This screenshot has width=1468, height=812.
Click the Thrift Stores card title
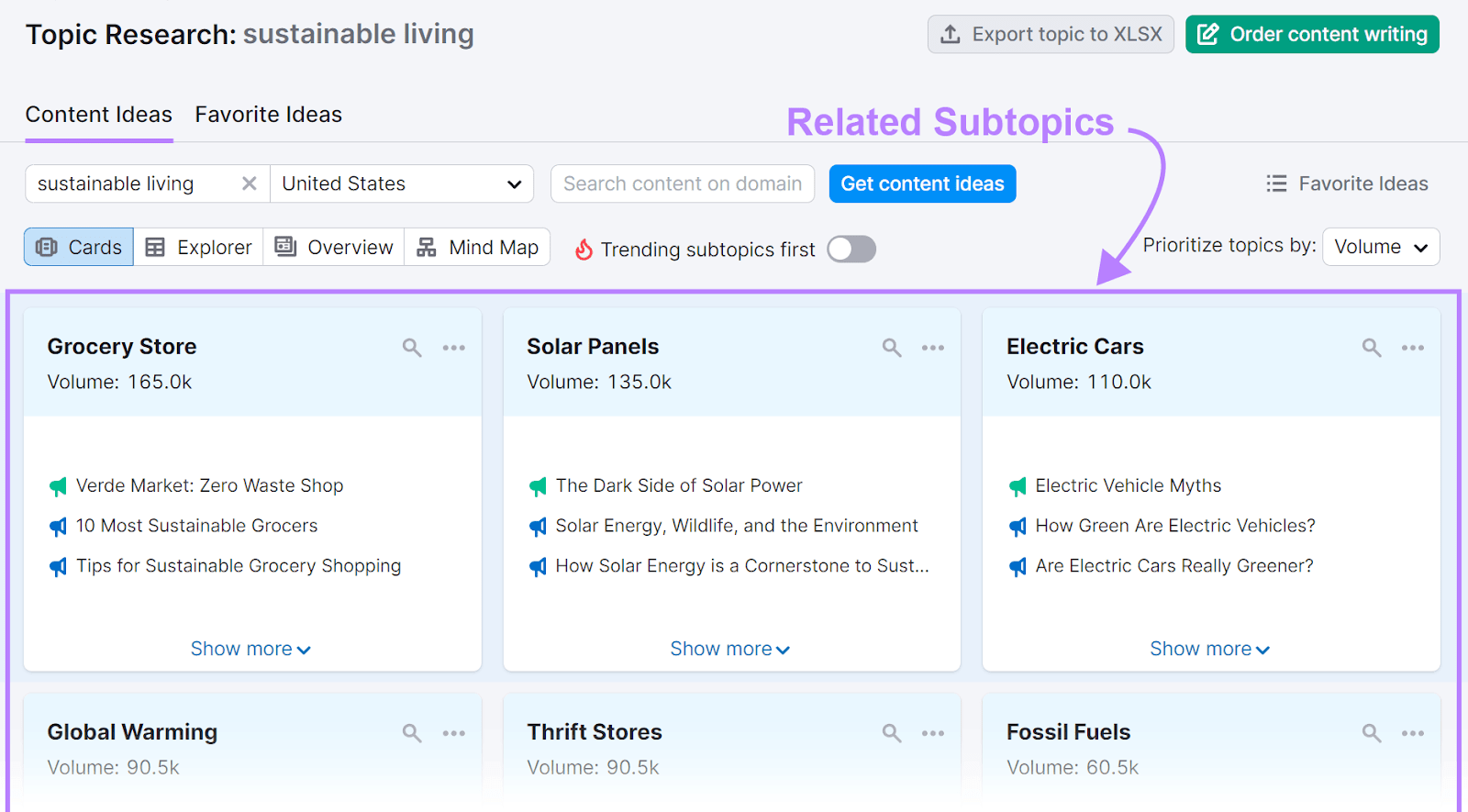pos(595,732)
